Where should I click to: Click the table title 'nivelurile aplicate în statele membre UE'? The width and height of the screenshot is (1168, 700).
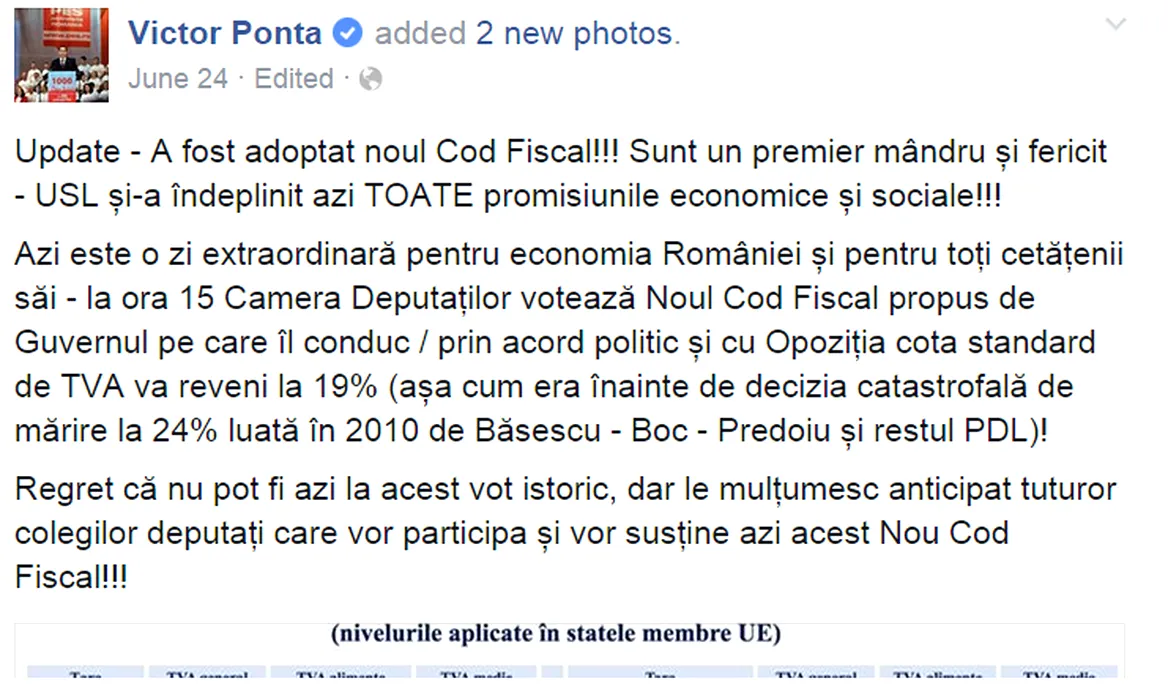point(556,634)
